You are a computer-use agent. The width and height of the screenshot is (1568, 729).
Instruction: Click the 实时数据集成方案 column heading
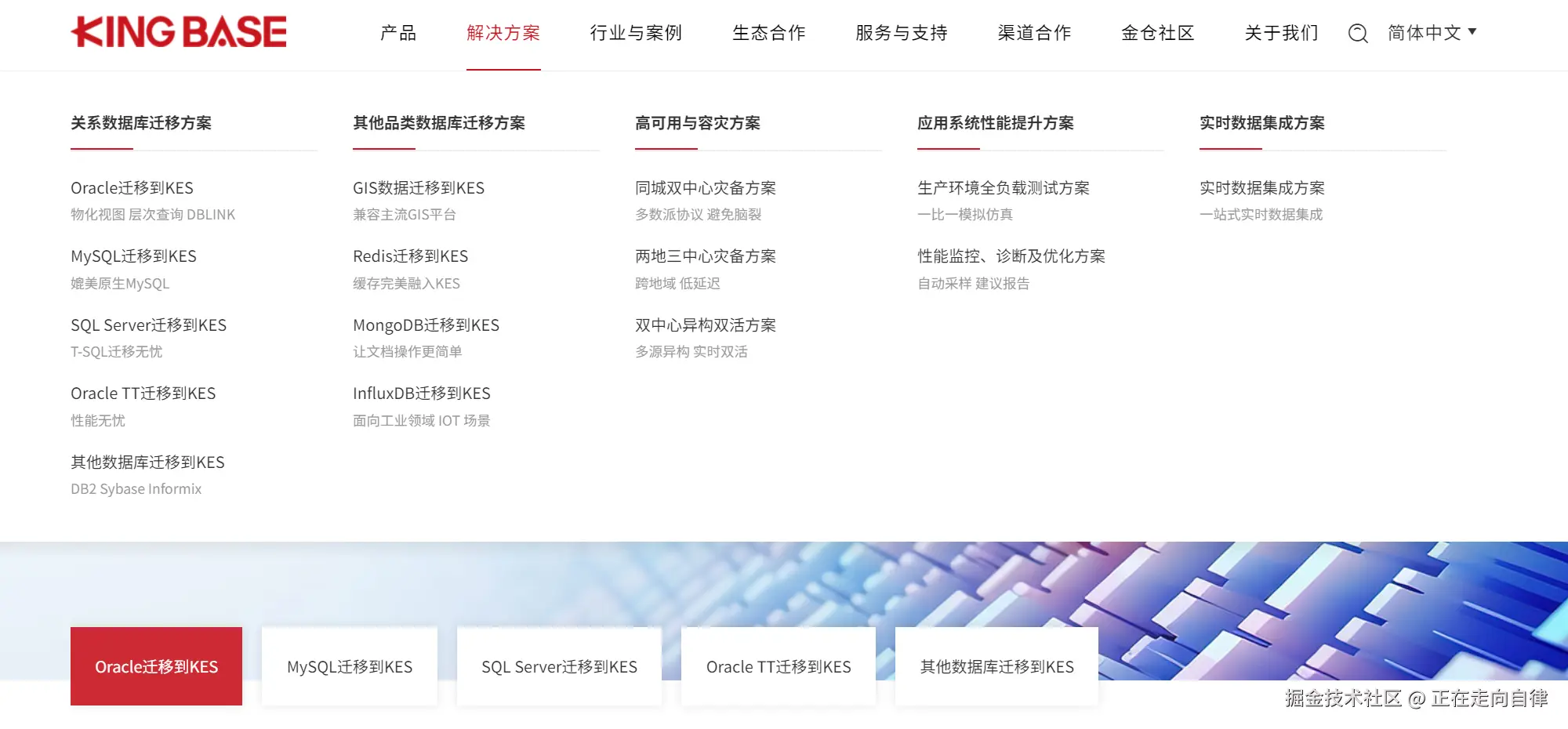pyautogui.click(x=1262, y=123)
